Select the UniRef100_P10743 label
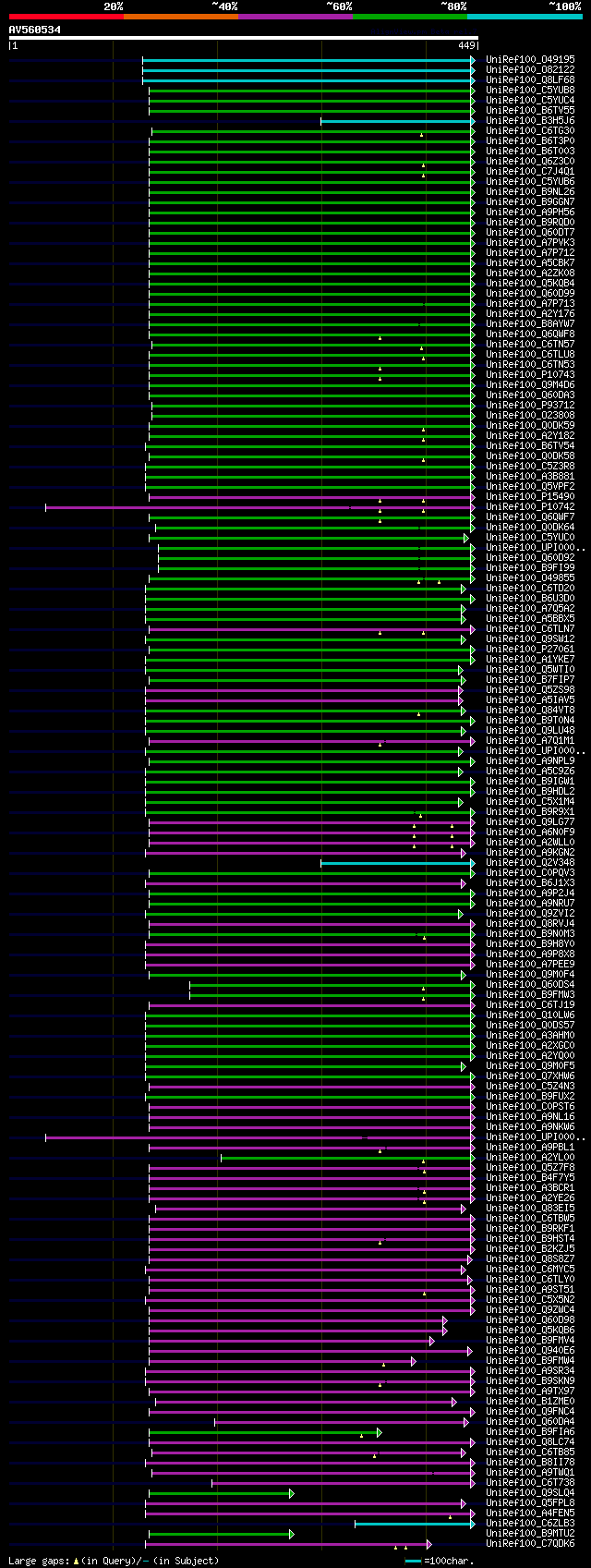The width and height of the screenshot is (591, 1568). pyautogui.click(x=530, y=374)
